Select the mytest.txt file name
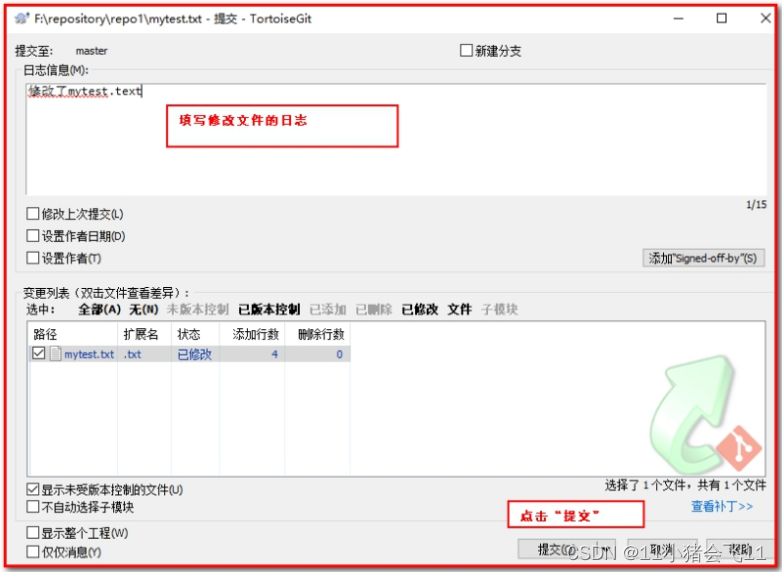 click(89, 355)
